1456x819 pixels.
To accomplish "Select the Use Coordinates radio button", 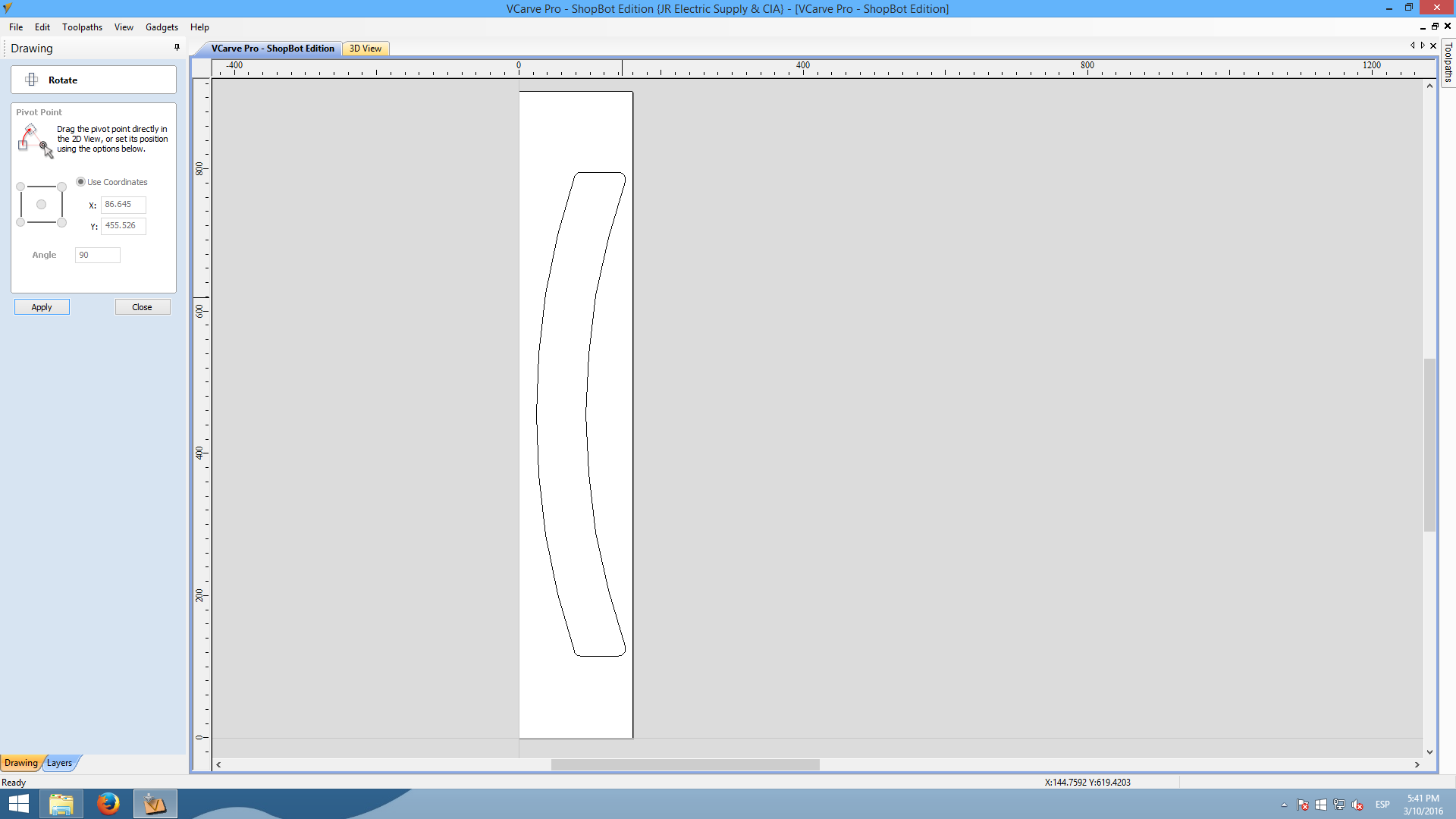I will click(80, 182).
